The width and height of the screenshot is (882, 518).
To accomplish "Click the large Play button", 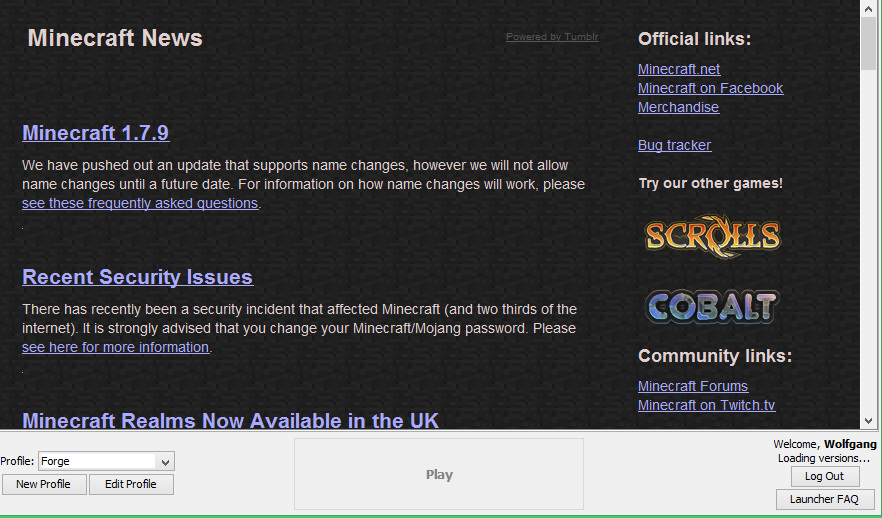I will point(439,475).
